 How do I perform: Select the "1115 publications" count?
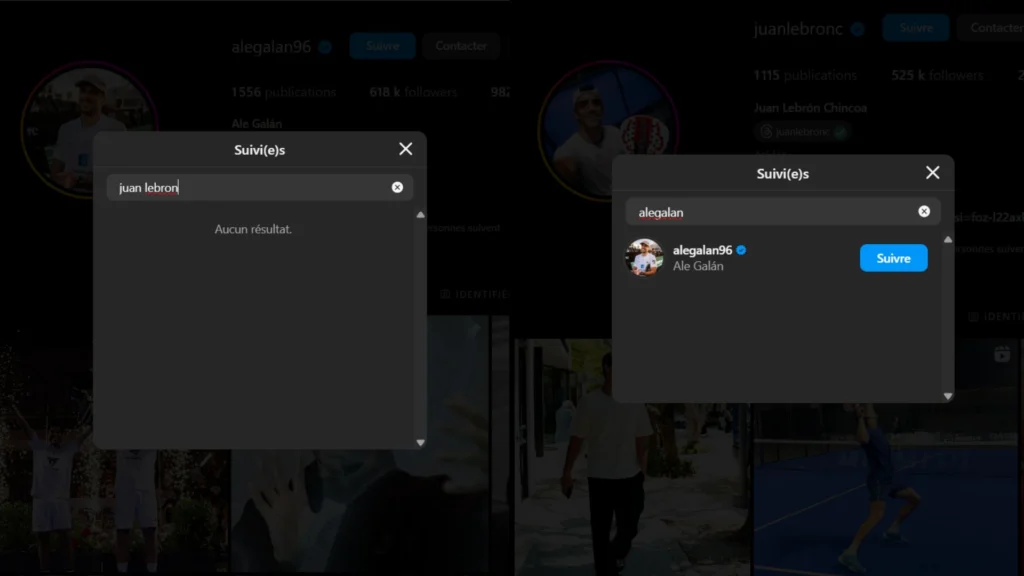coord(805,75)
